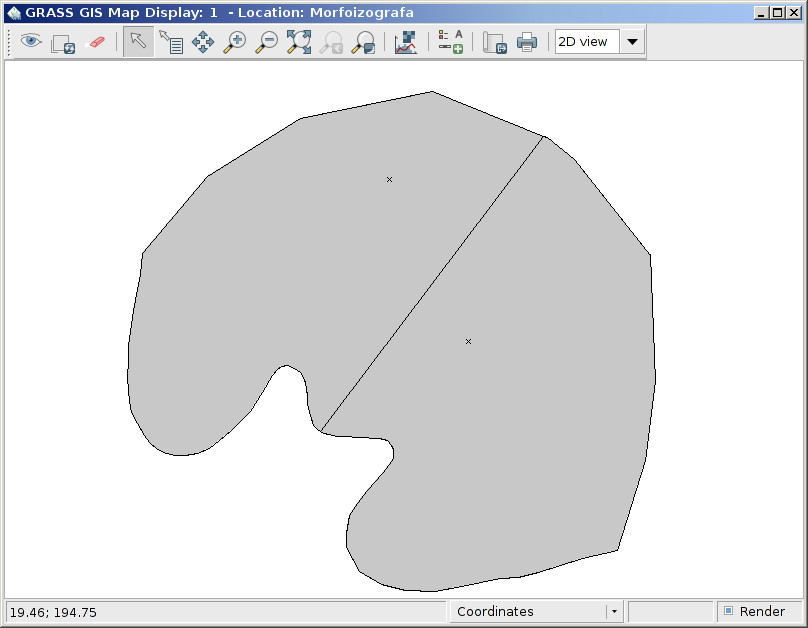This screenshot has width=808, height=628.
Task: Zoom to selected map extent
Action: [x=298, y=41]
